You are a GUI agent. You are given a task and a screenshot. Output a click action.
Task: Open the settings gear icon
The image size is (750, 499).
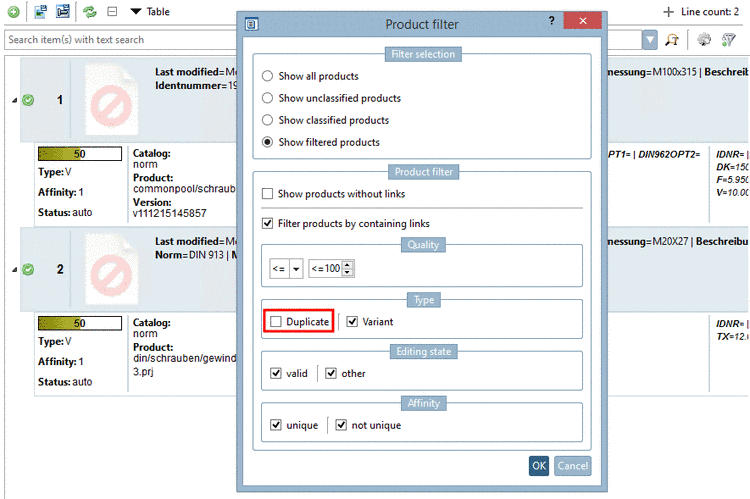[x=704, y=40]
